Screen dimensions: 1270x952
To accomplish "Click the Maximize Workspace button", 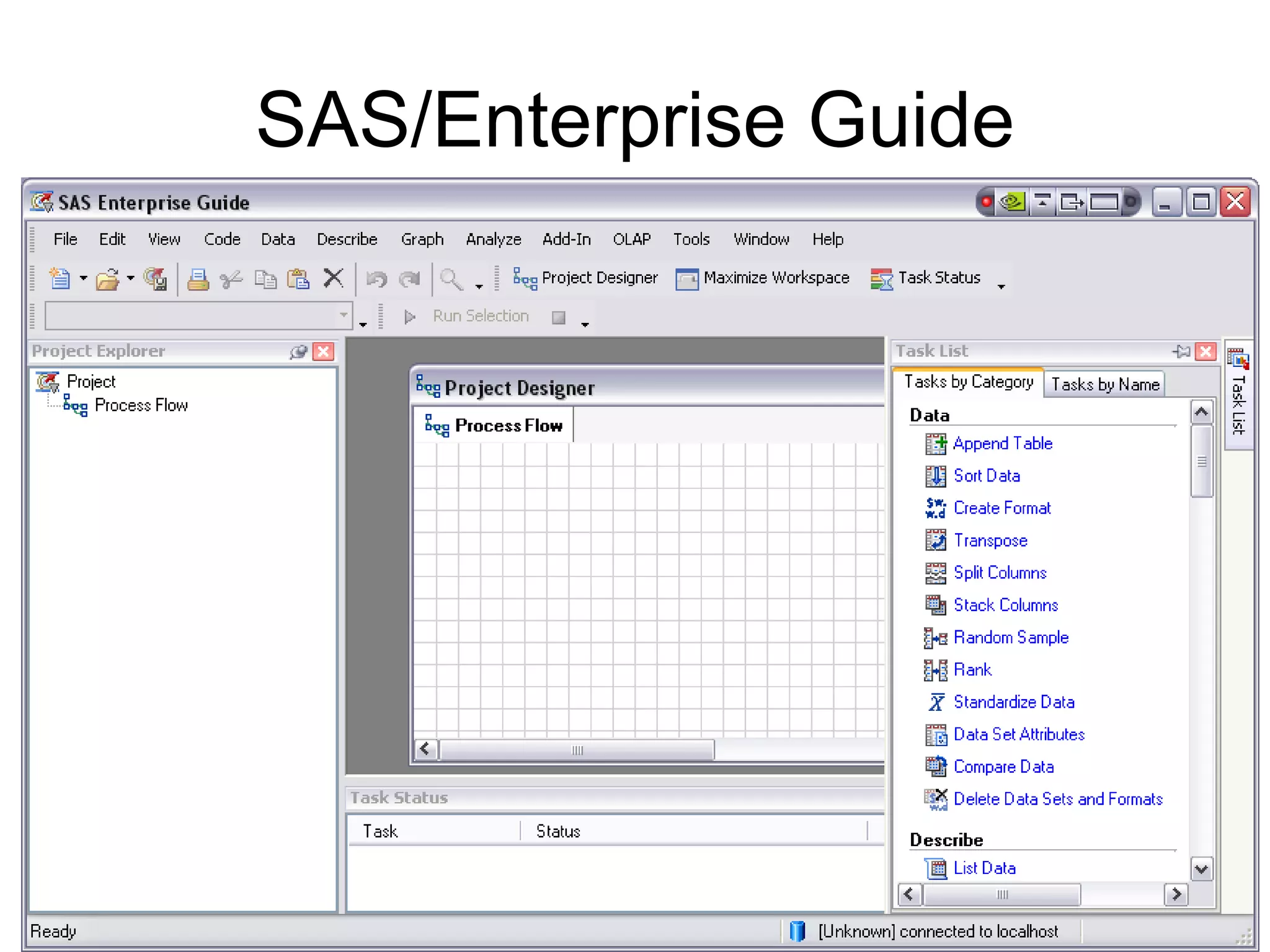I will click(762, 278).
